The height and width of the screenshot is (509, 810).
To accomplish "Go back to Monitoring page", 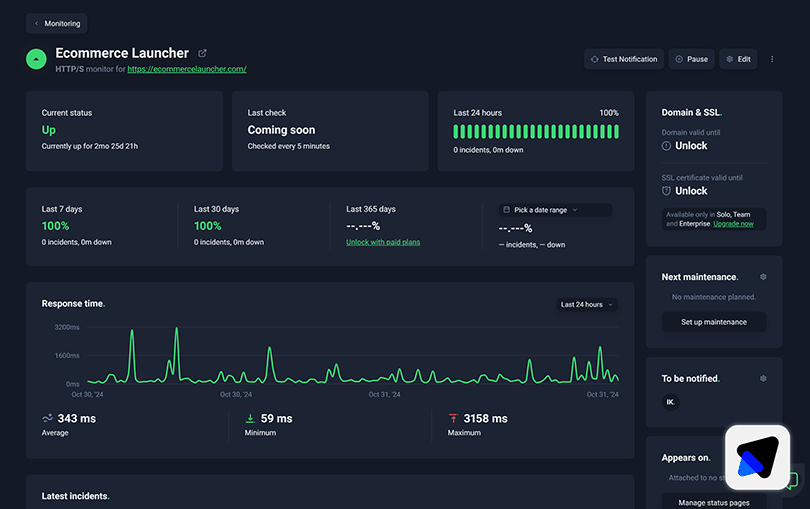I will pyautogui.click(x=57, y=23).
